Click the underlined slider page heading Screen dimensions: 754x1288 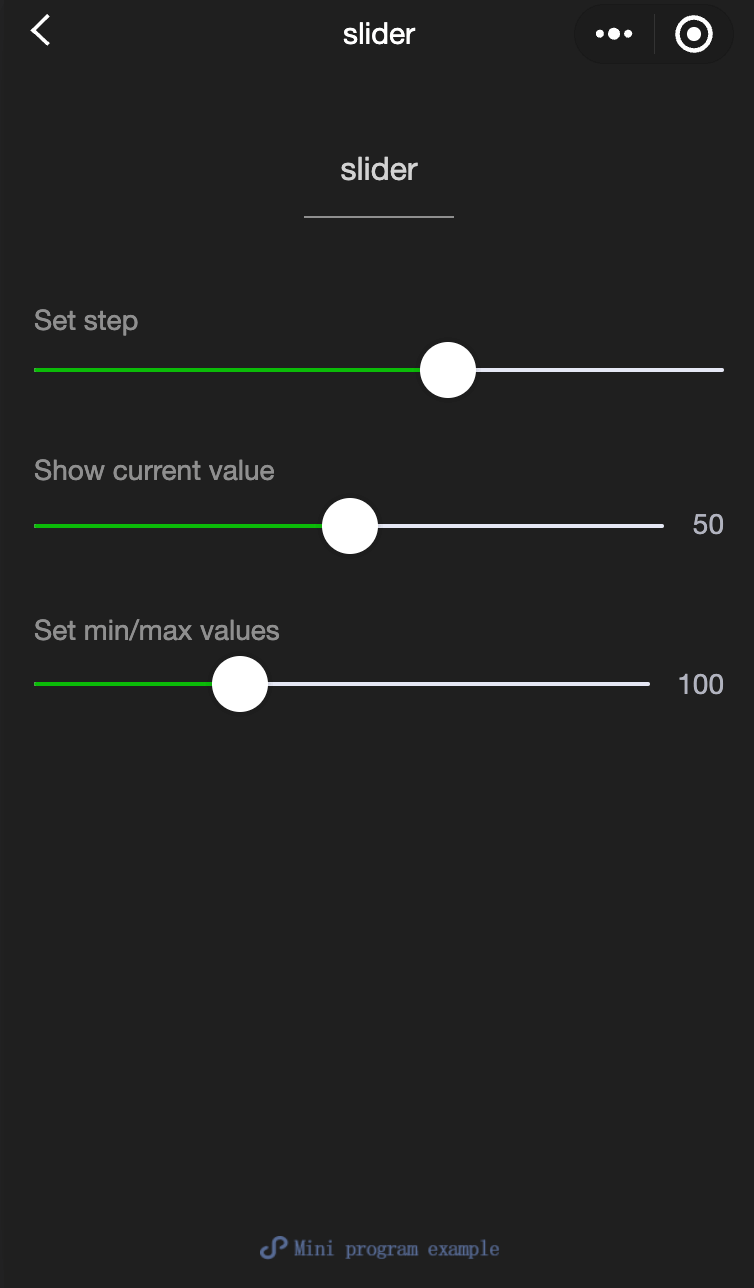378,170
